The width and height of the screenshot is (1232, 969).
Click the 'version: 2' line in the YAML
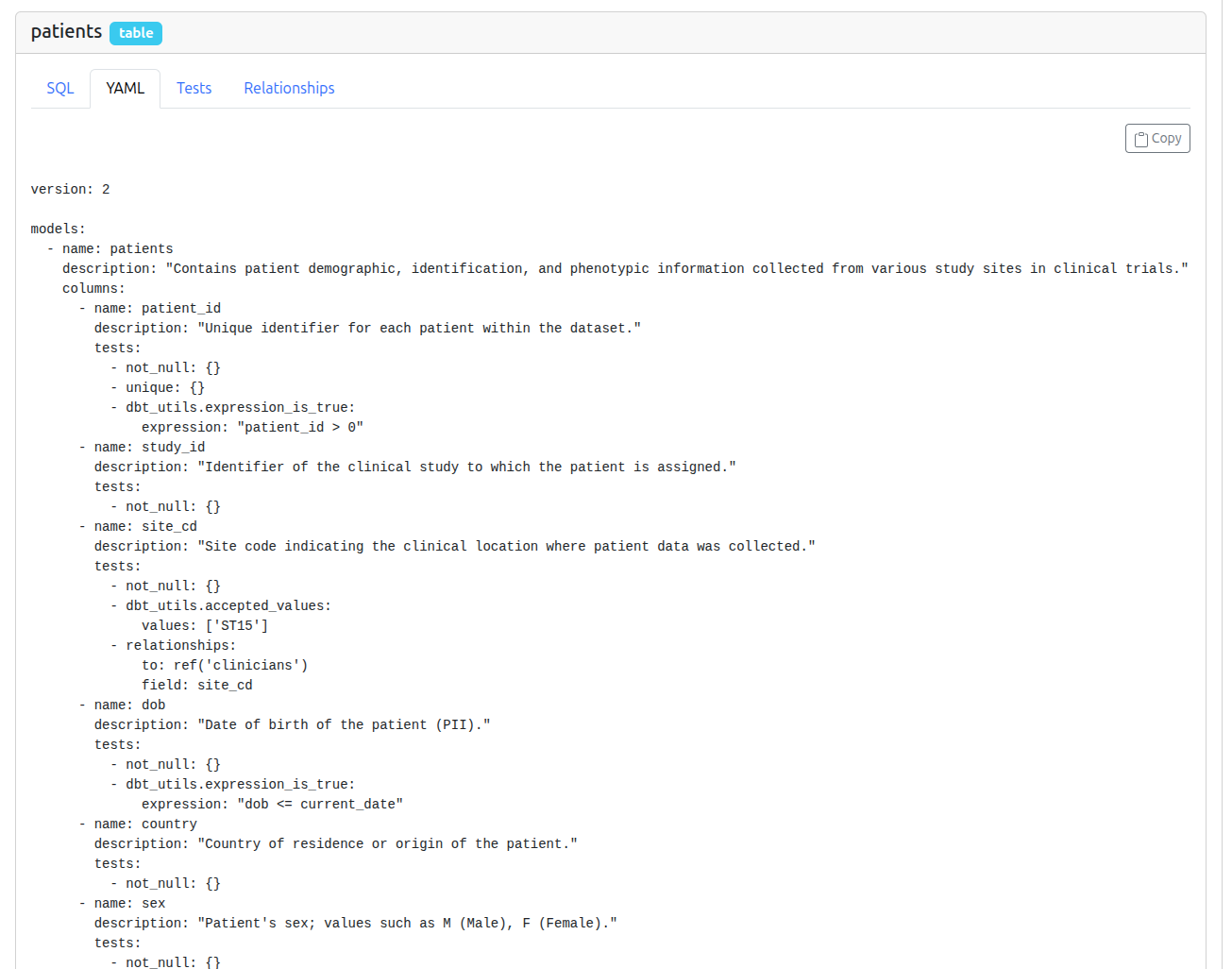tap(69, 188)
